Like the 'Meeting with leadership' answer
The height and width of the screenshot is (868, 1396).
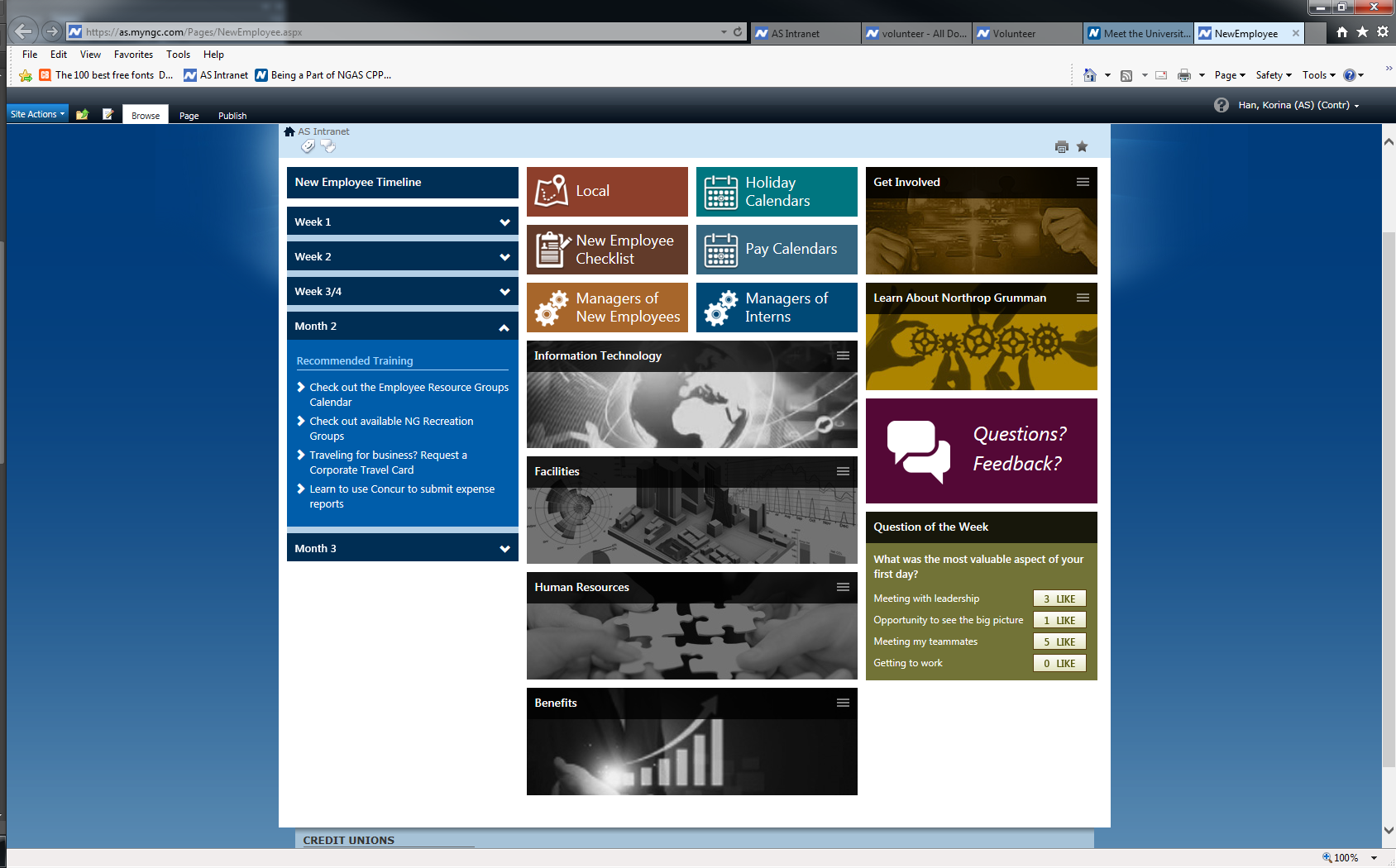pyautogui.click(x=1059, y=599)
